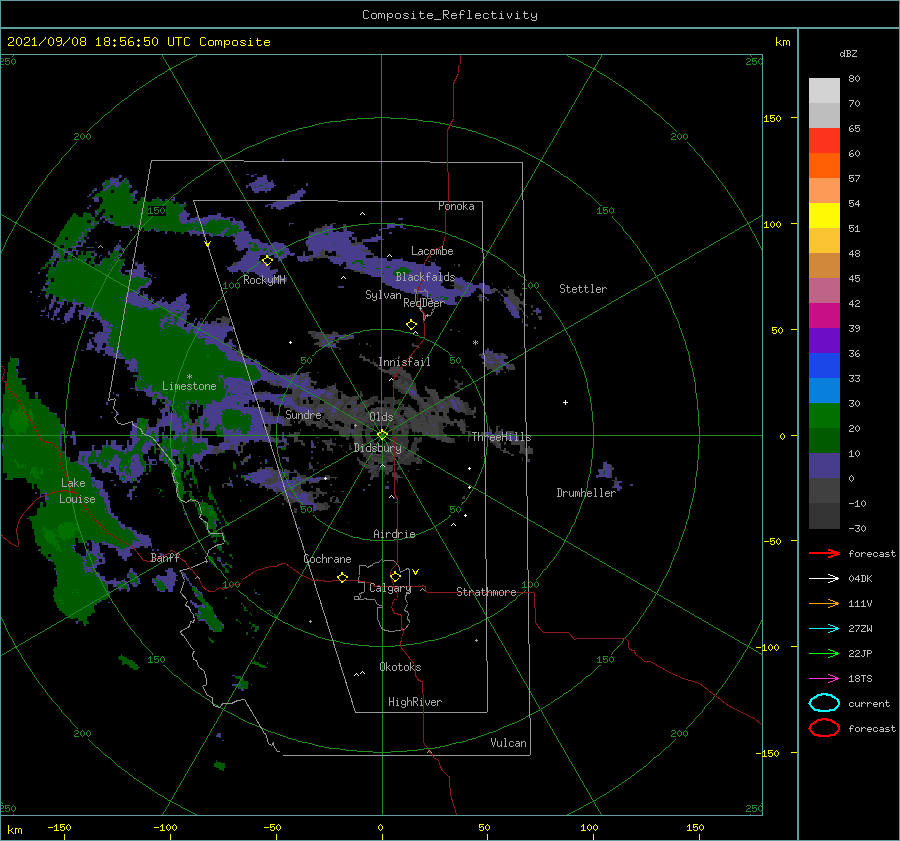
Task: Click the Innisfail label
Action: coord(404,362)
